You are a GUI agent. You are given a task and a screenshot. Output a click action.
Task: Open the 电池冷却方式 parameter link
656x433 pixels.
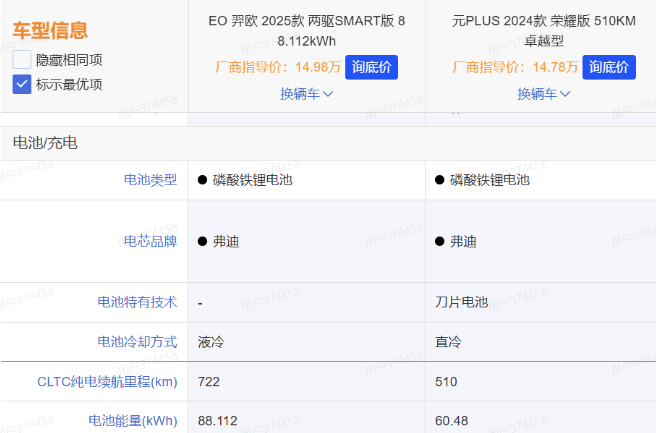(x=137, y=342)
